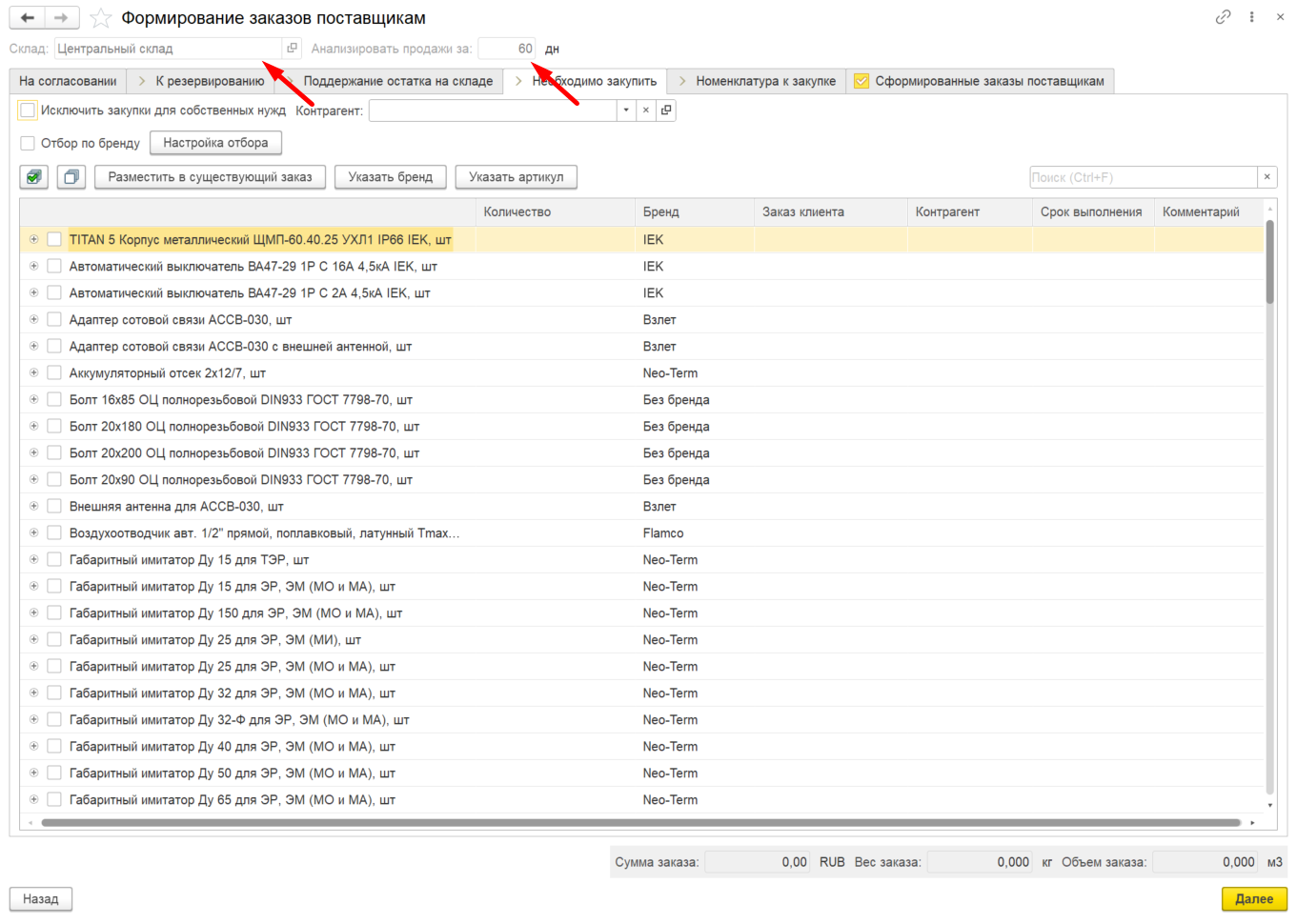Switch to the На согласовании tab

click(x=68, y=81)
